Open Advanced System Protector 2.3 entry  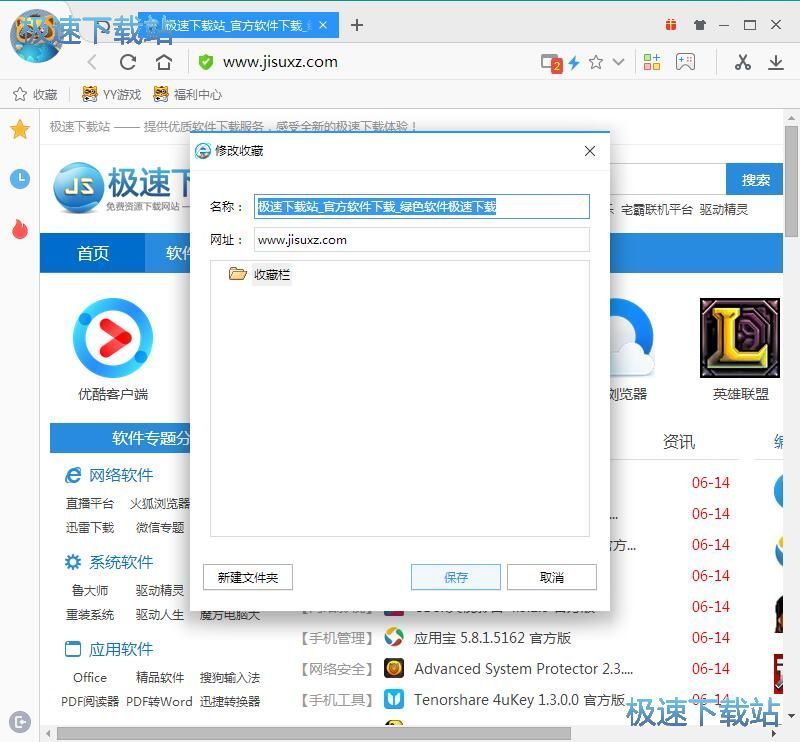pos(523,669)
